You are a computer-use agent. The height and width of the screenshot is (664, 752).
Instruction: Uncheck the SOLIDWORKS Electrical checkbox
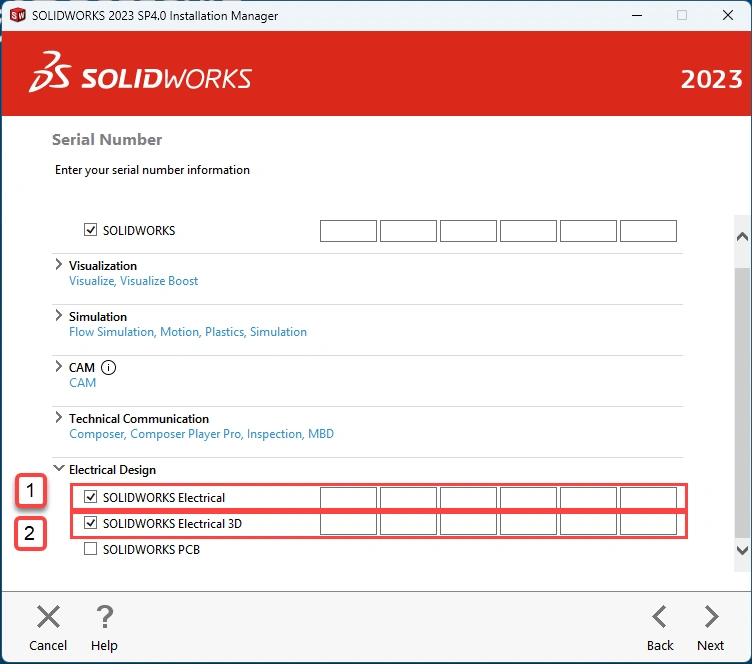[90, 497]
